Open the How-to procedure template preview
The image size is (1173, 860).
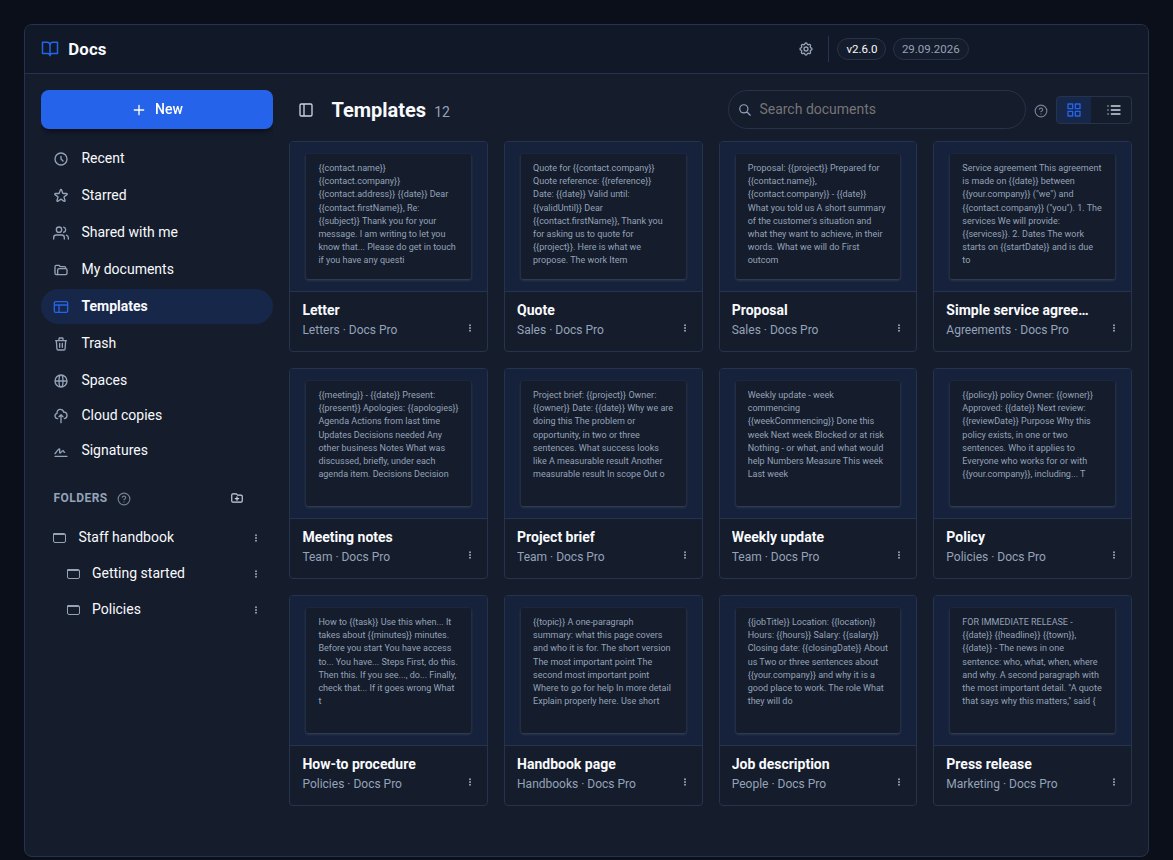(388, 670)
